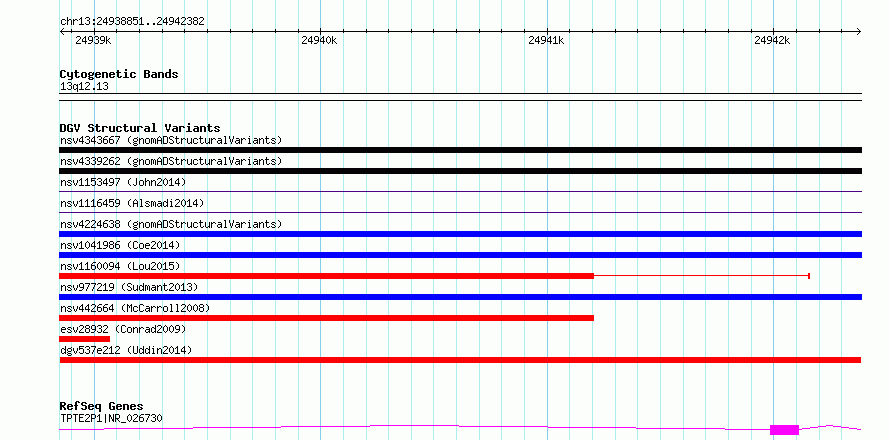
Task: Open the nsv442664 (McCarroll2008) label
Action: [135, 308]
